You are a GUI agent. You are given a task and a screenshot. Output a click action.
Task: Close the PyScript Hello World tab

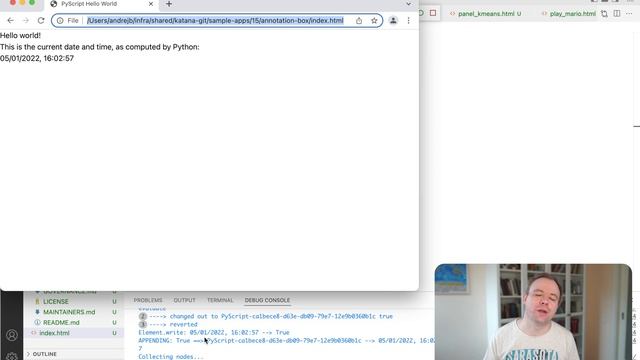click(x=151, y=4)
